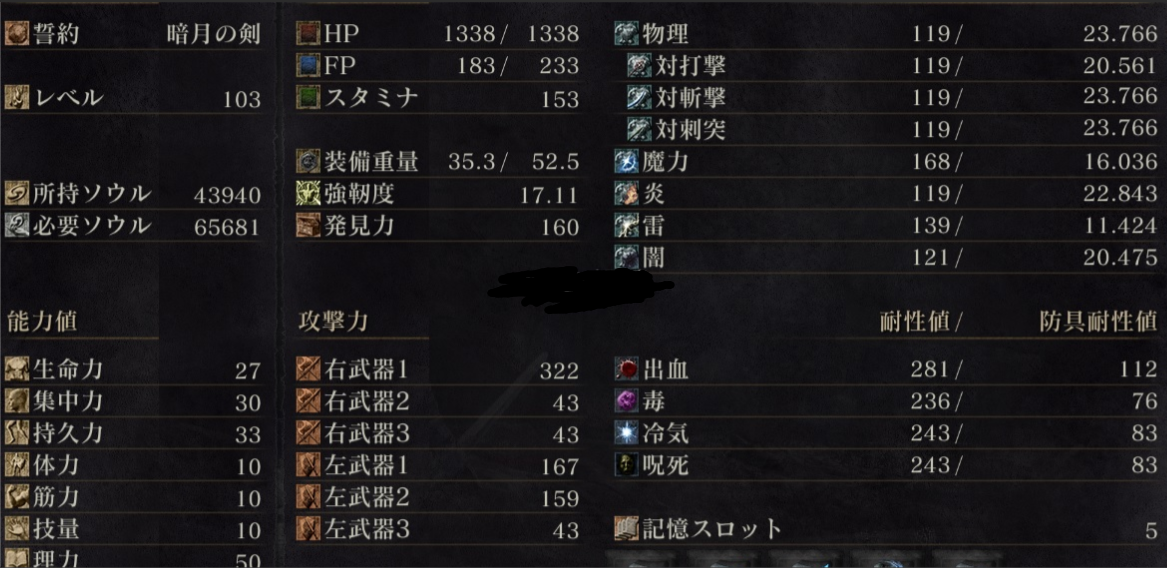
Task: Click the 冷気 frost resistance icon
Action: point(627,433)
